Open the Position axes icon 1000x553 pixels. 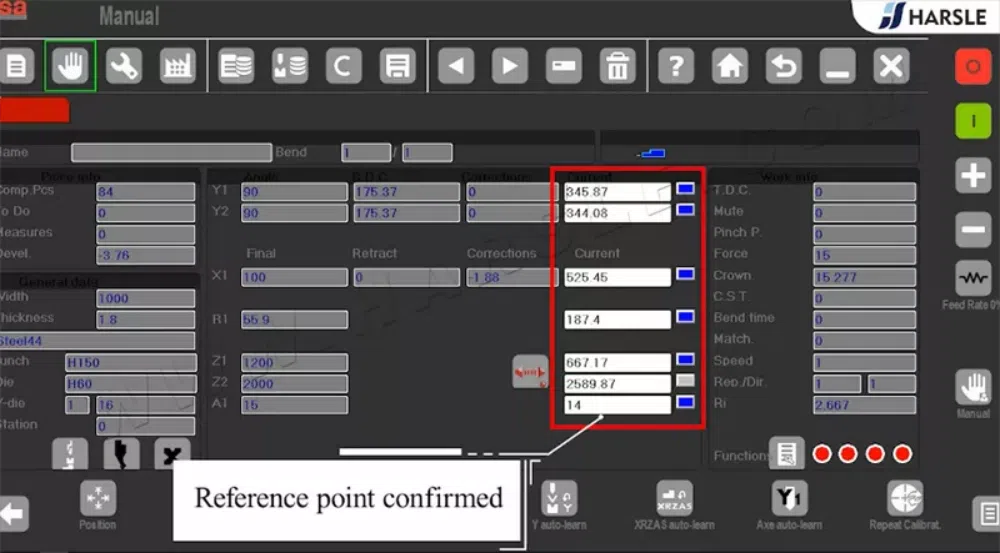click(98, 498)
